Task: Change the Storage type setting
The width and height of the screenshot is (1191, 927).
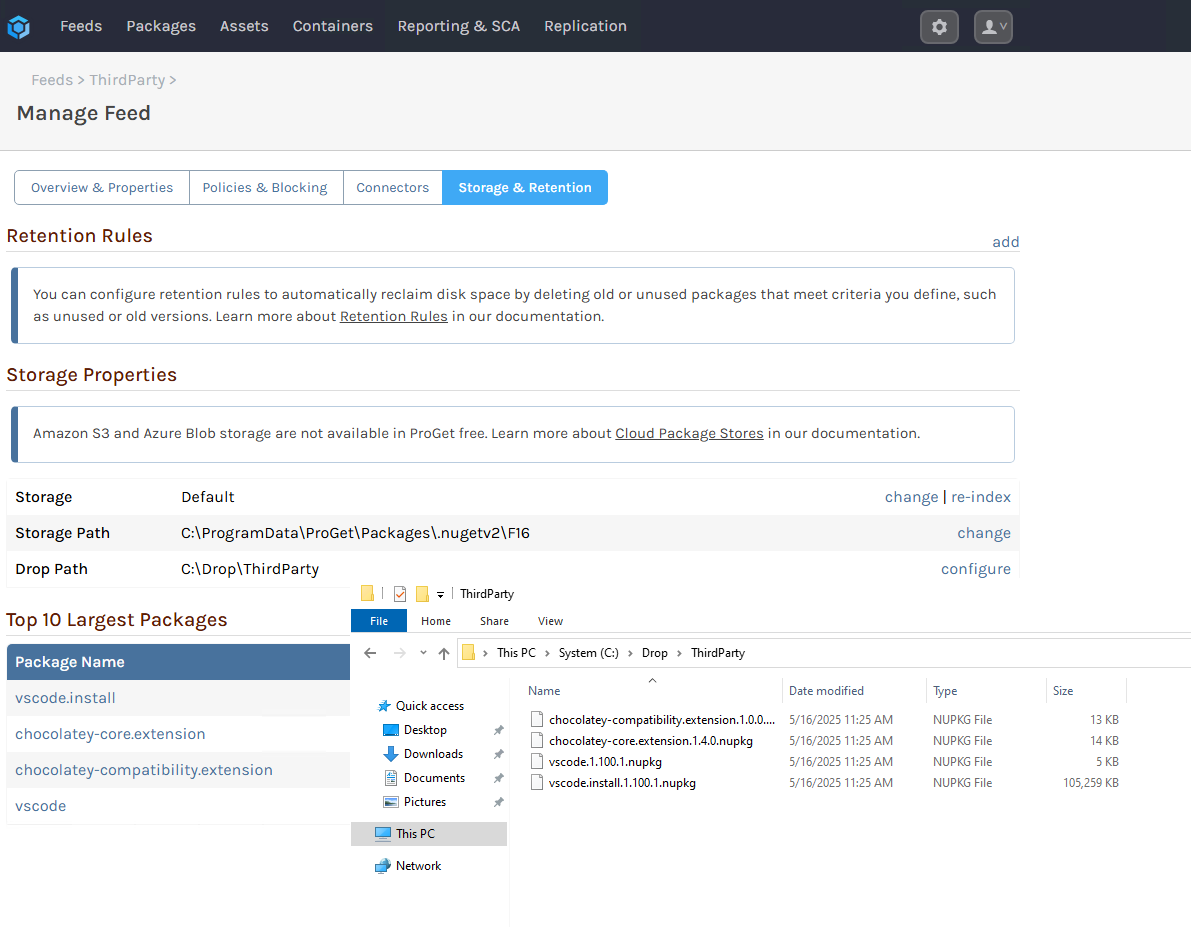Action: 911,497
